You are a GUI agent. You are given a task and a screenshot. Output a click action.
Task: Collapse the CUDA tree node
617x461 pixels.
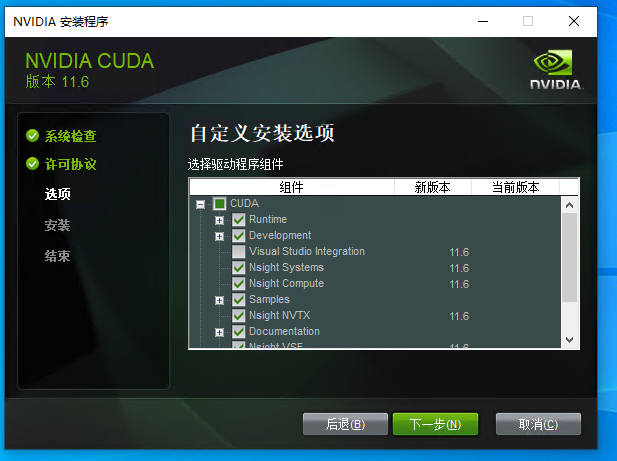coord(201,204)
